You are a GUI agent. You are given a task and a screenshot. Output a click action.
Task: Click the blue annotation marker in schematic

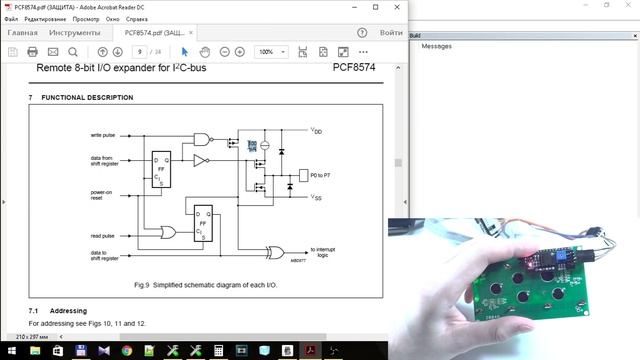click(x=252, y=146)
